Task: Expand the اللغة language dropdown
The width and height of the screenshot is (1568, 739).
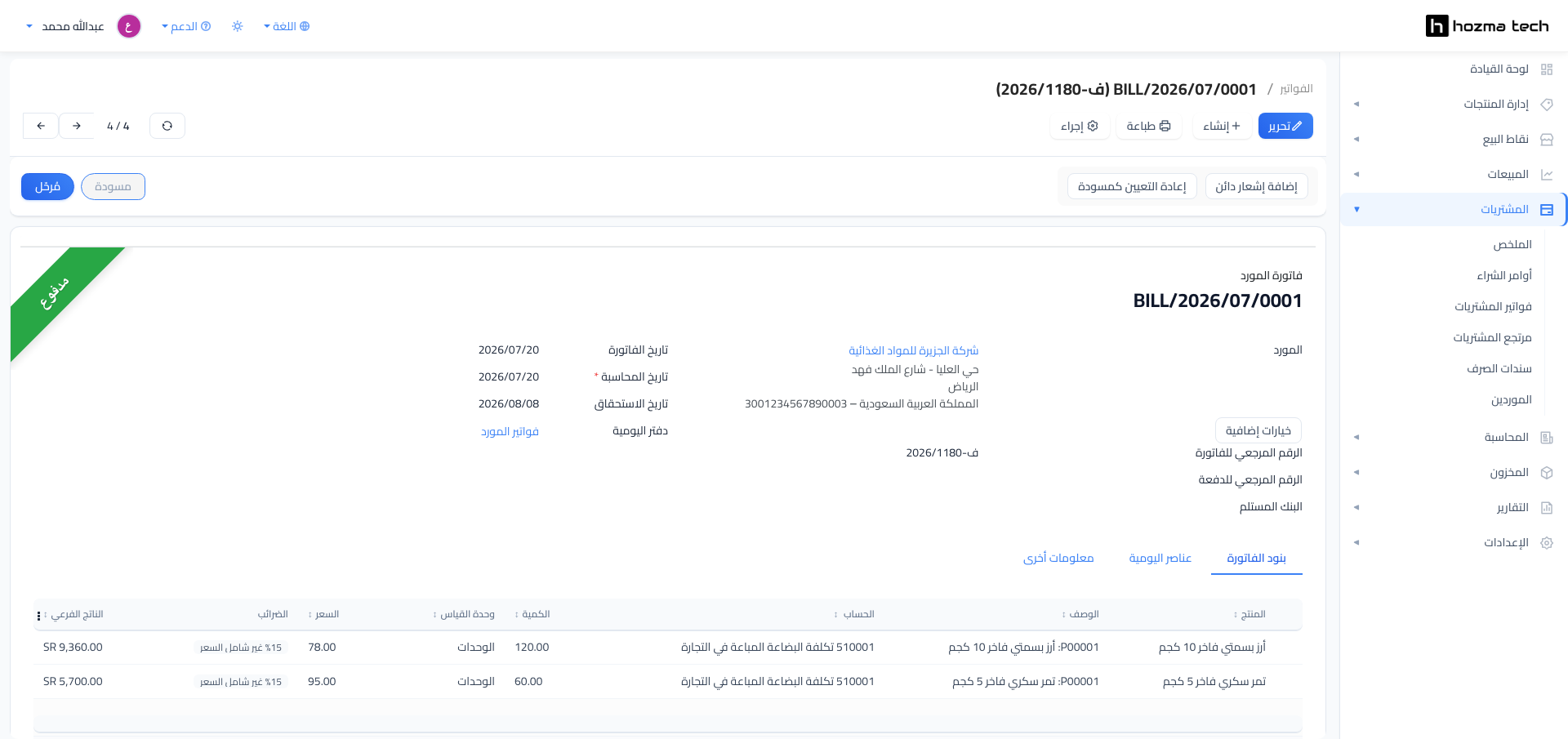Action: coord(287,26)
